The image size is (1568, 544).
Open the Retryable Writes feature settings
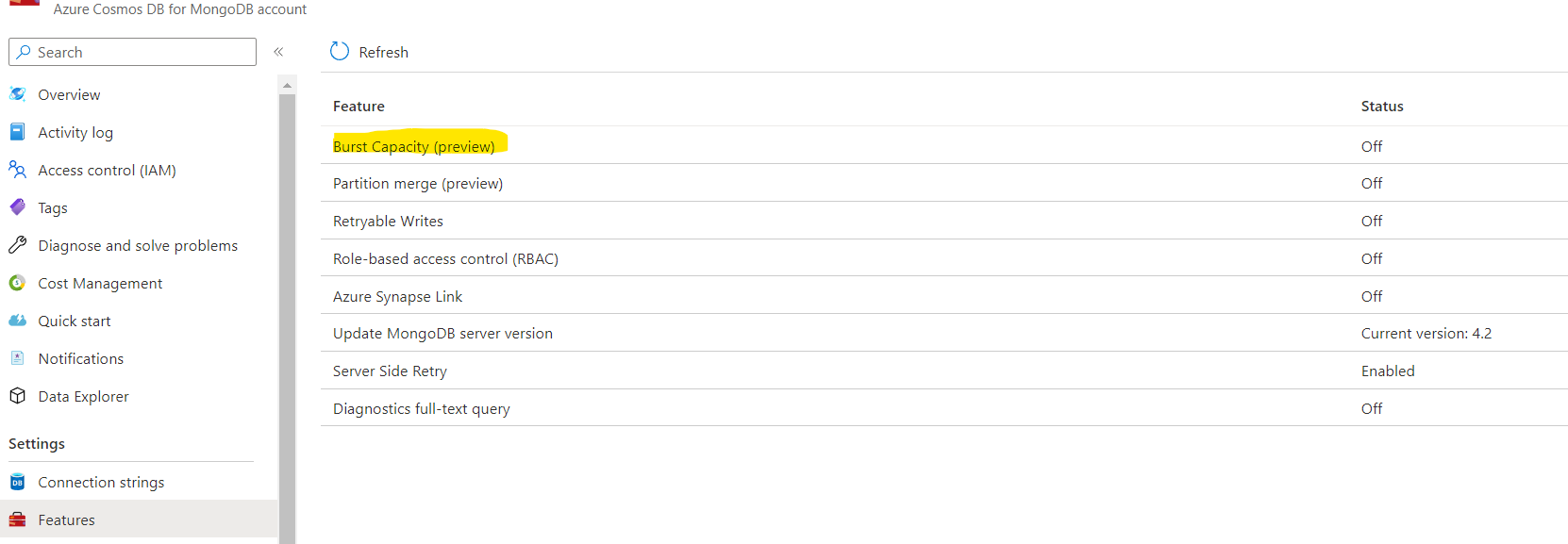pos(388,221)
